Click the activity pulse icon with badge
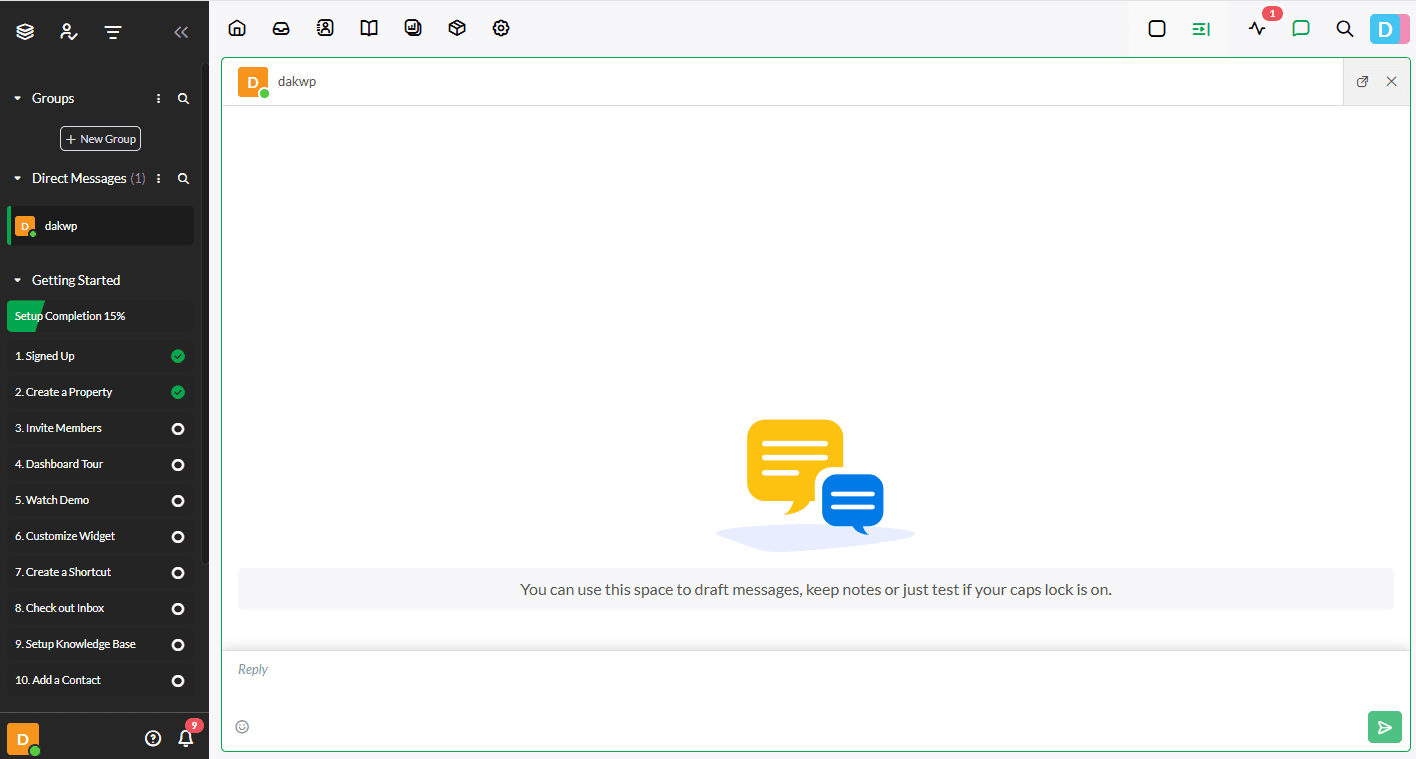Viewport: 1416px width, 759px height. (1257, 29)
